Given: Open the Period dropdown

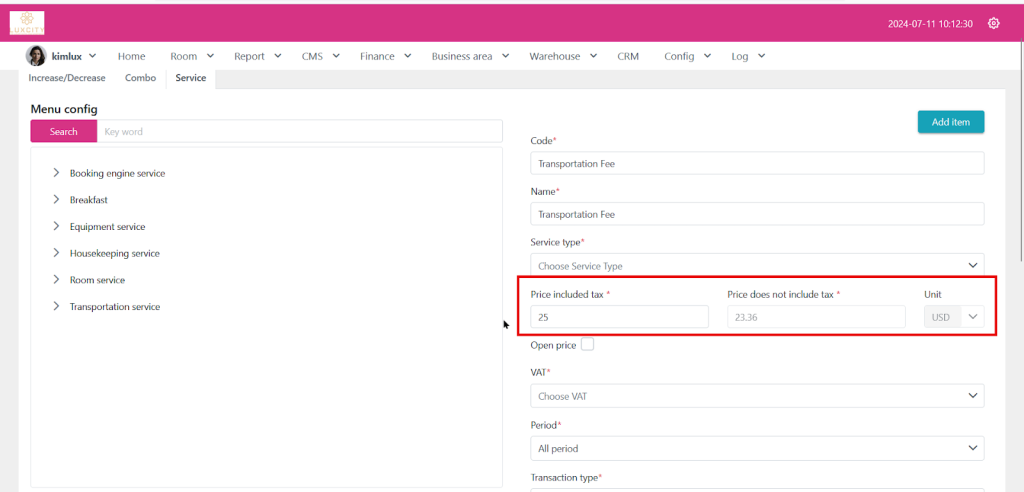Looking at the screenshot, I should (756, 448).
